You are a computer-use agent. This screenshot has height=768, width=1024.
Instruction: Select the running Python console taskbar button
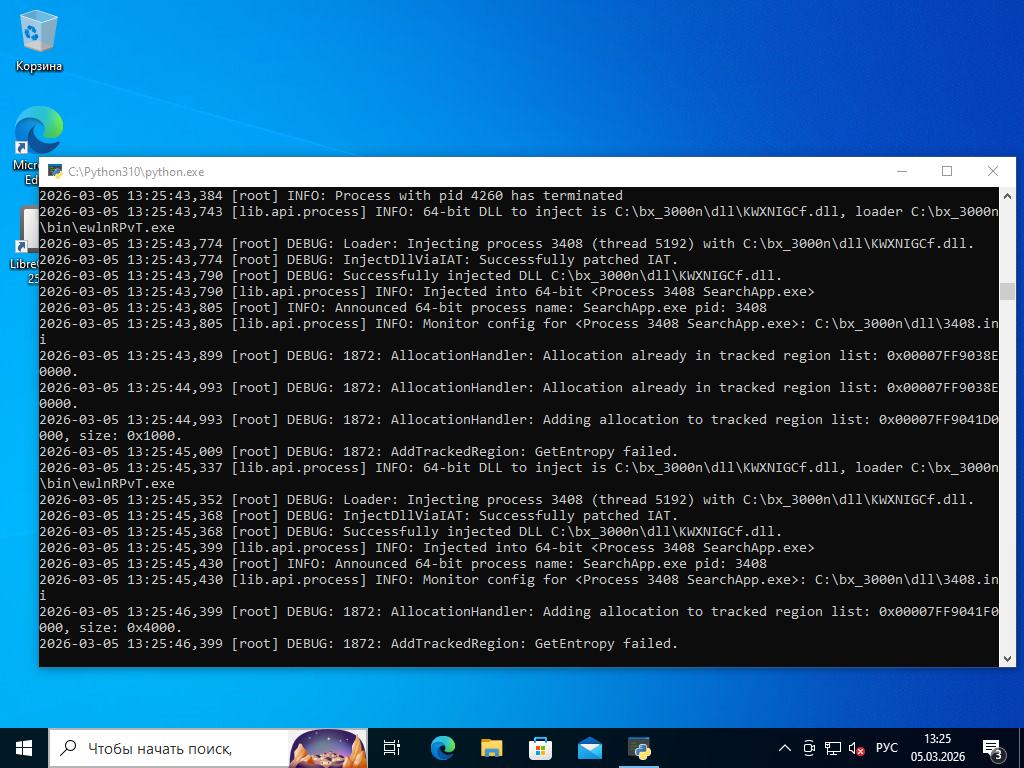point(639,748)
